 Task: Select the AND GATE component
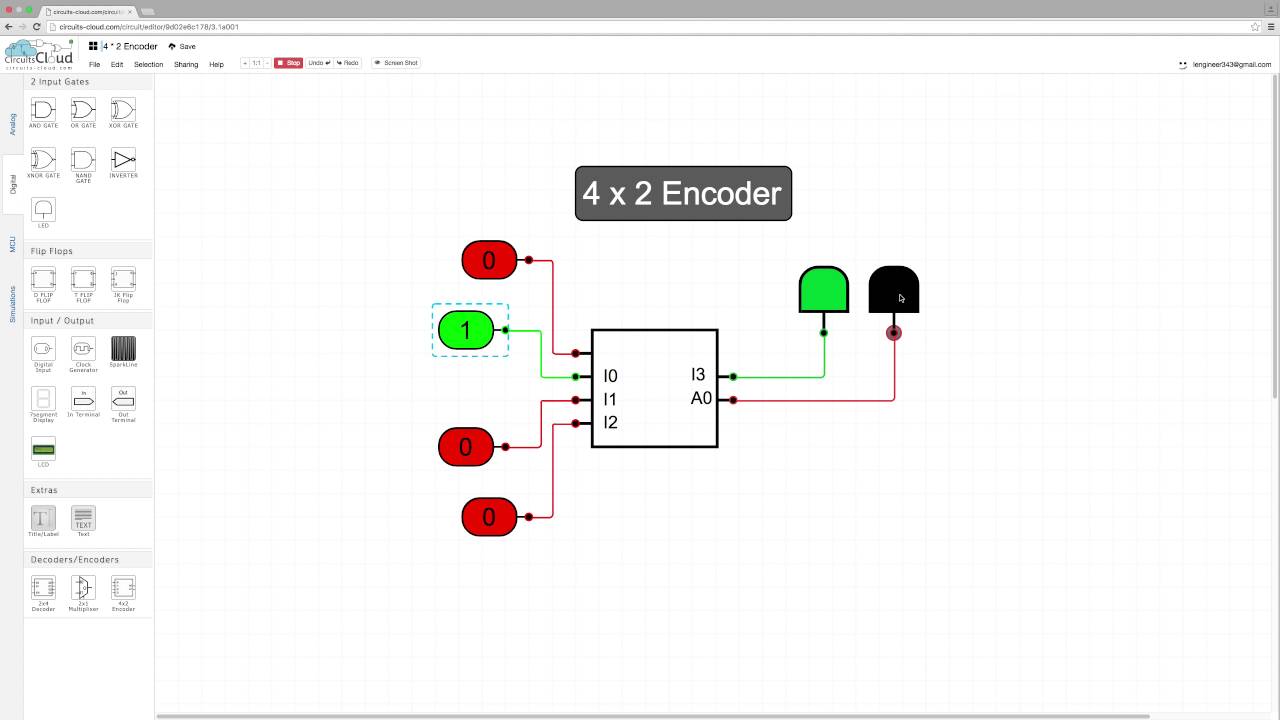click(x=43, y=112)
